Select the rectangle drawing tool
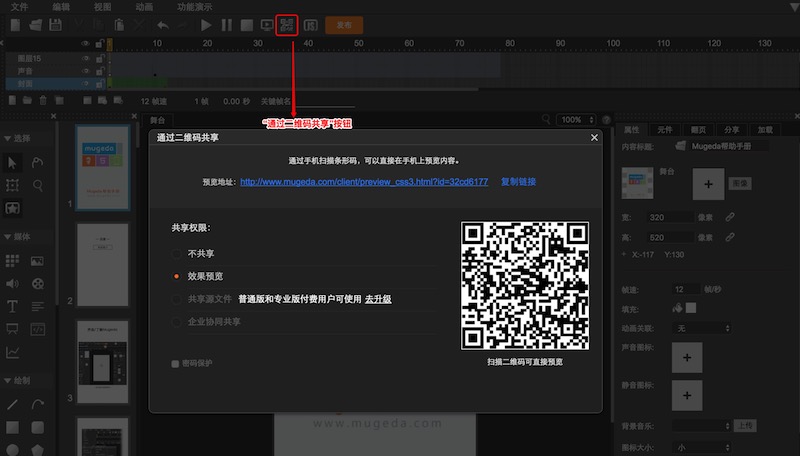 (12, 427)
